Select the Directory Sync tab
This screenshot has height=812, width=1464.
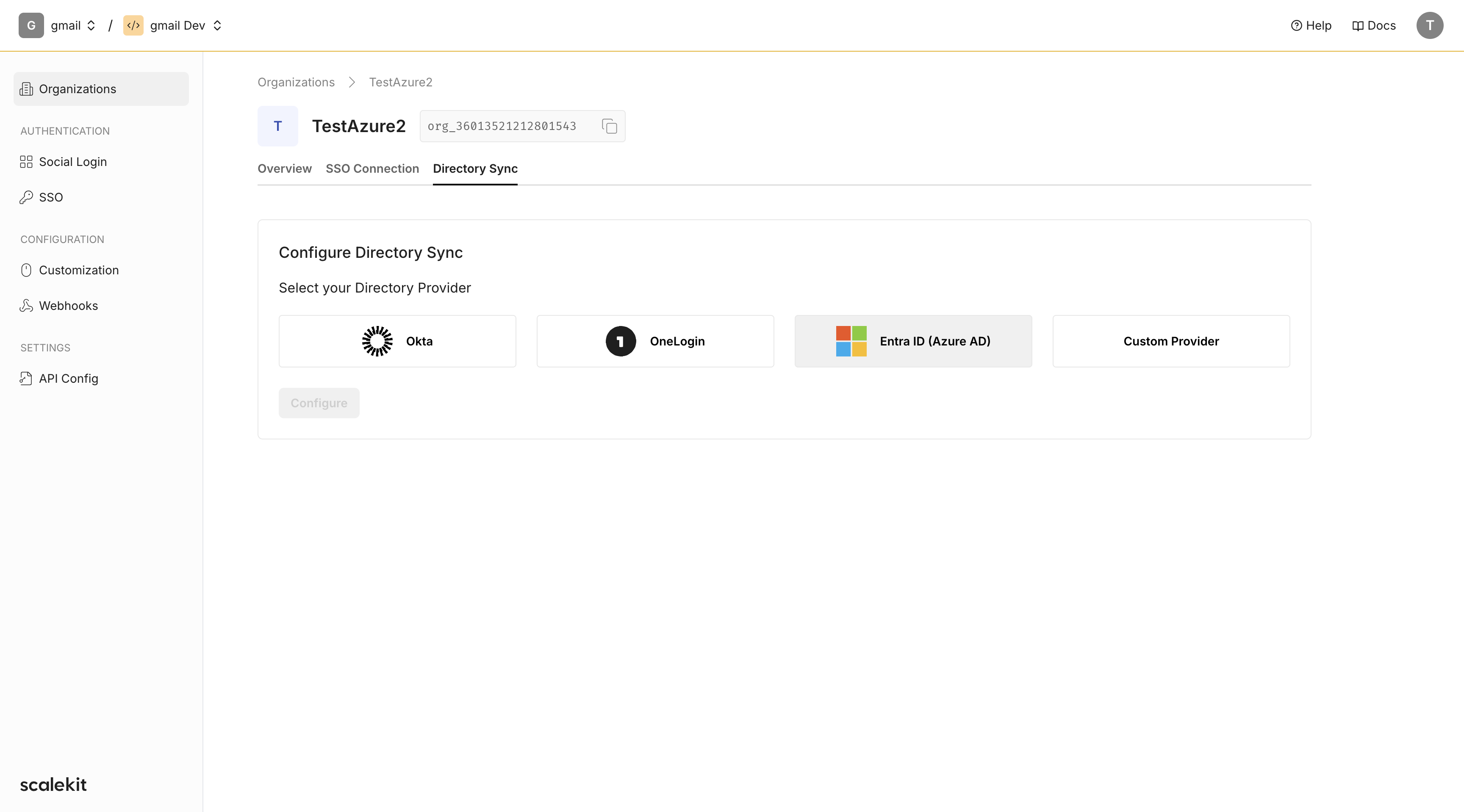click(x=475, y=168)
